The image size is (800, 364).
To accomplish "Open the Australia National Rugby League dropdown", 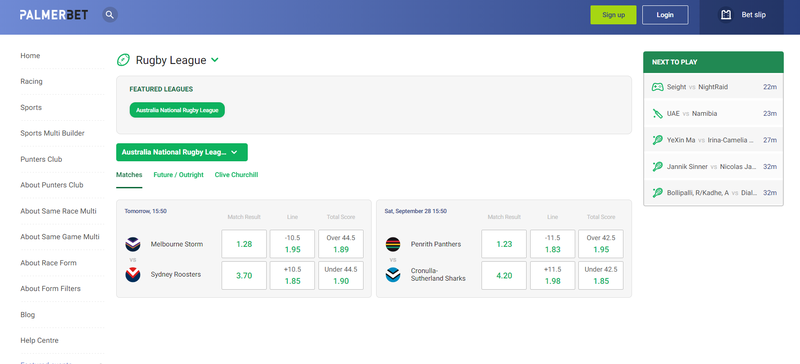I will [182, 152].
